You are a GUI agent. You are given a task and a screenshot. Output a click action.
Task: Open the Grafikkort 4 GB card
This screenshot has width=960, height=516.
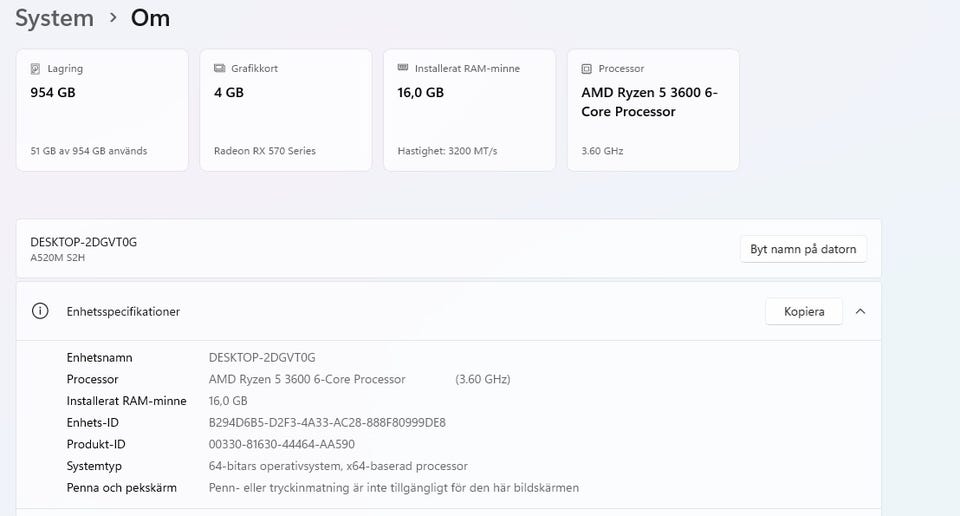coord(285,110)
